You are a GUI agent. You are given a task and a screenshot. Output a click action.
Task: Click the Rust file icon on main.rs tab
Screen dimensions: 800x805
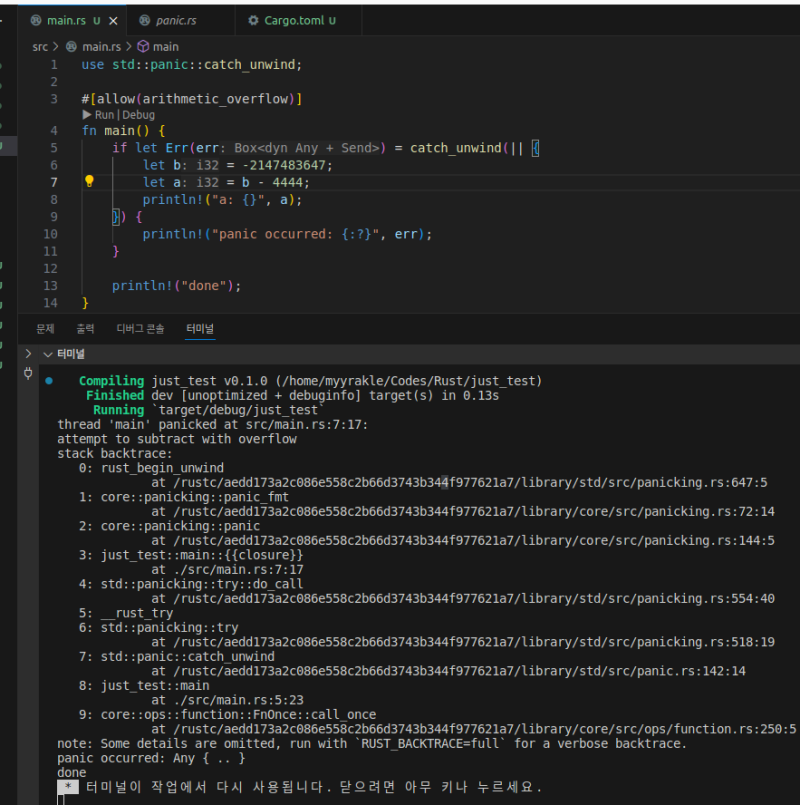click(36, 20)
